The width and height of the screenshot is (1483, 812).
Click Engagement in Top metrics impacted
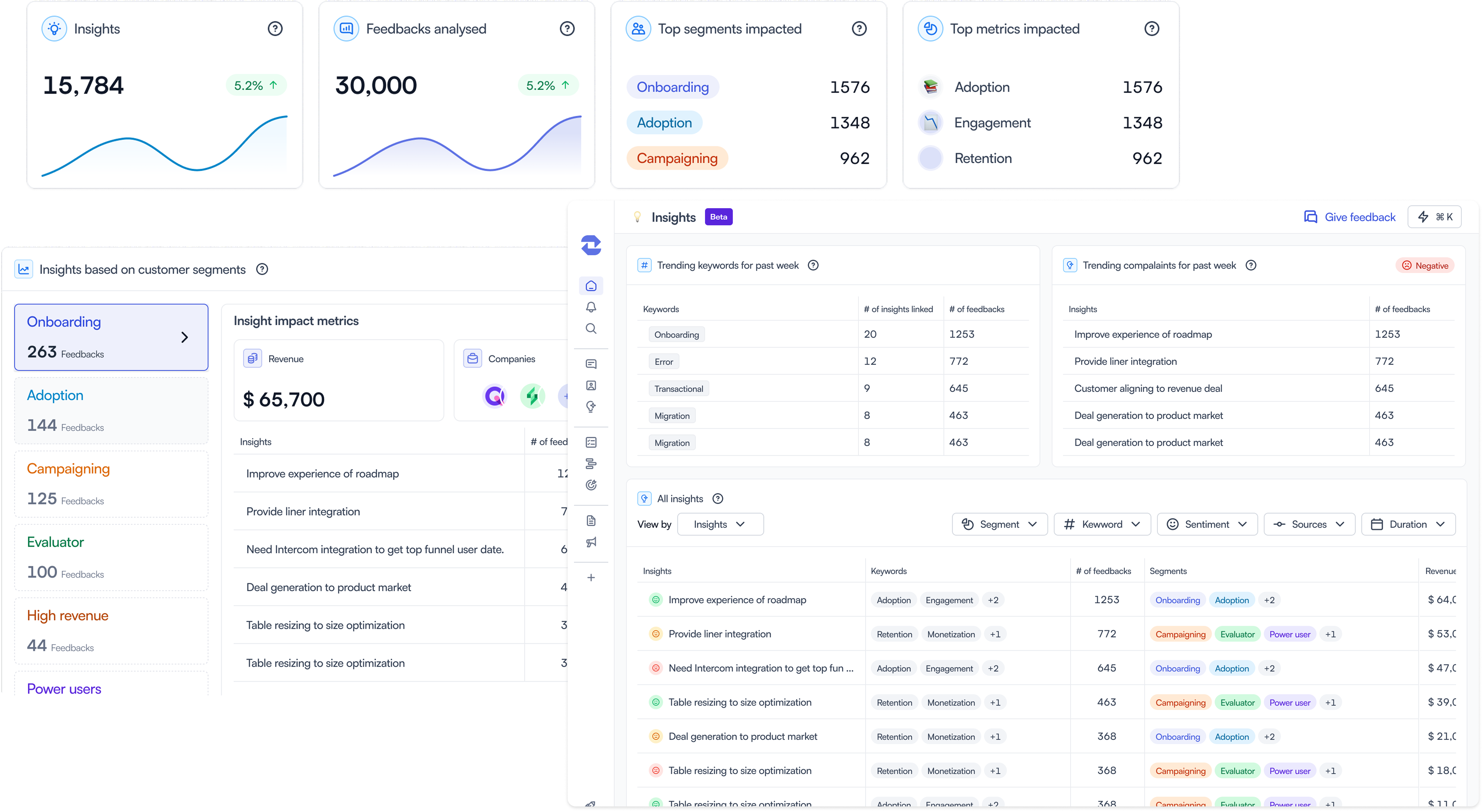(x=992, y=122)
